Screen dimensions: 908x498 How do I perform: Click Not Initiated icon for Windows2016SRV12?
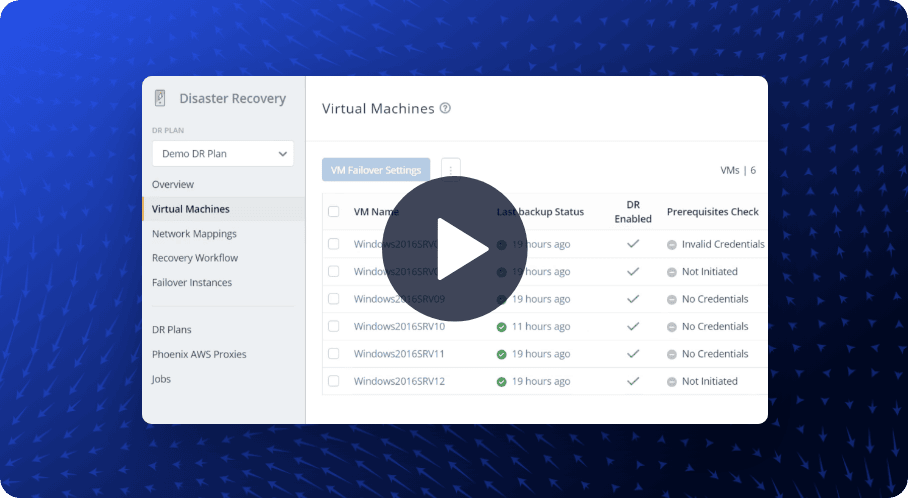pyautogui.click(x=672, y=381)
